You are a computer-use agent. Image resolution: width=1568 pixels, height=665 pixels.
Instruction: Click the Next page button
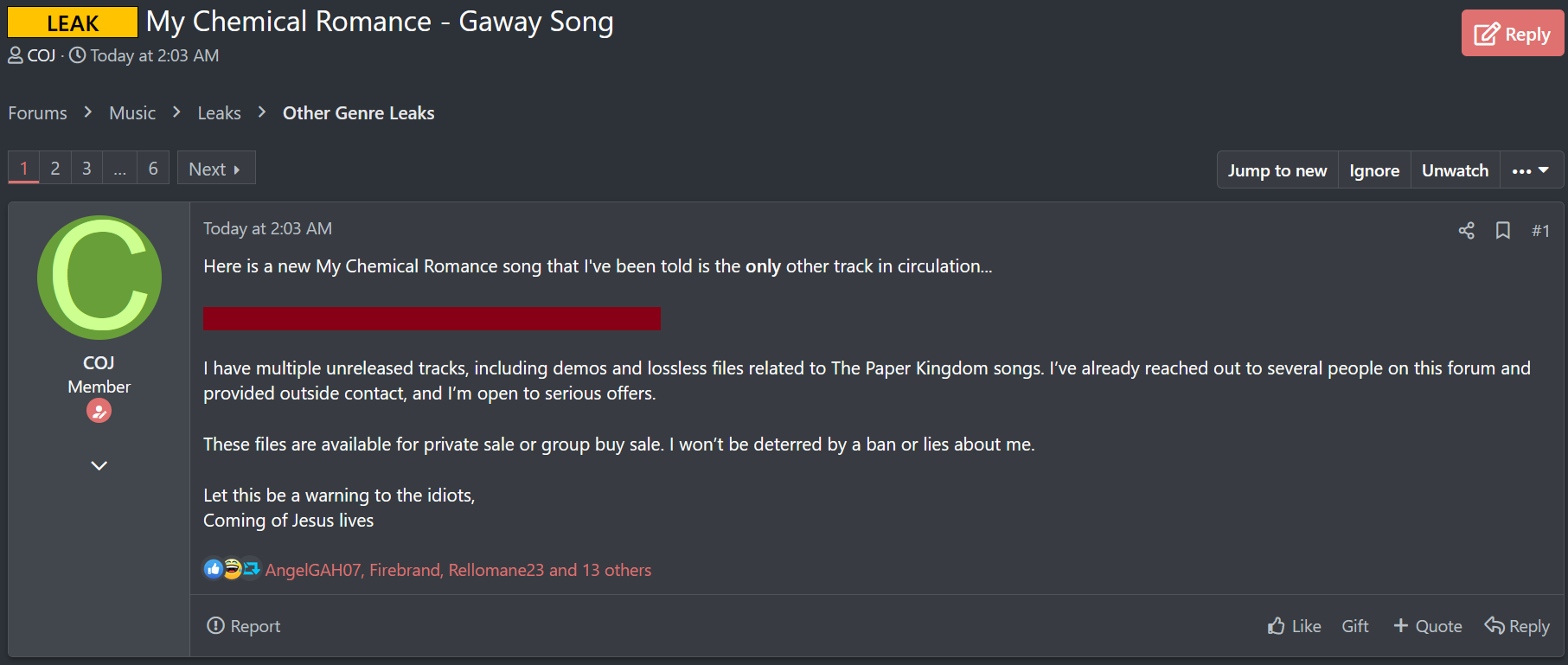(x=215, y=169)
